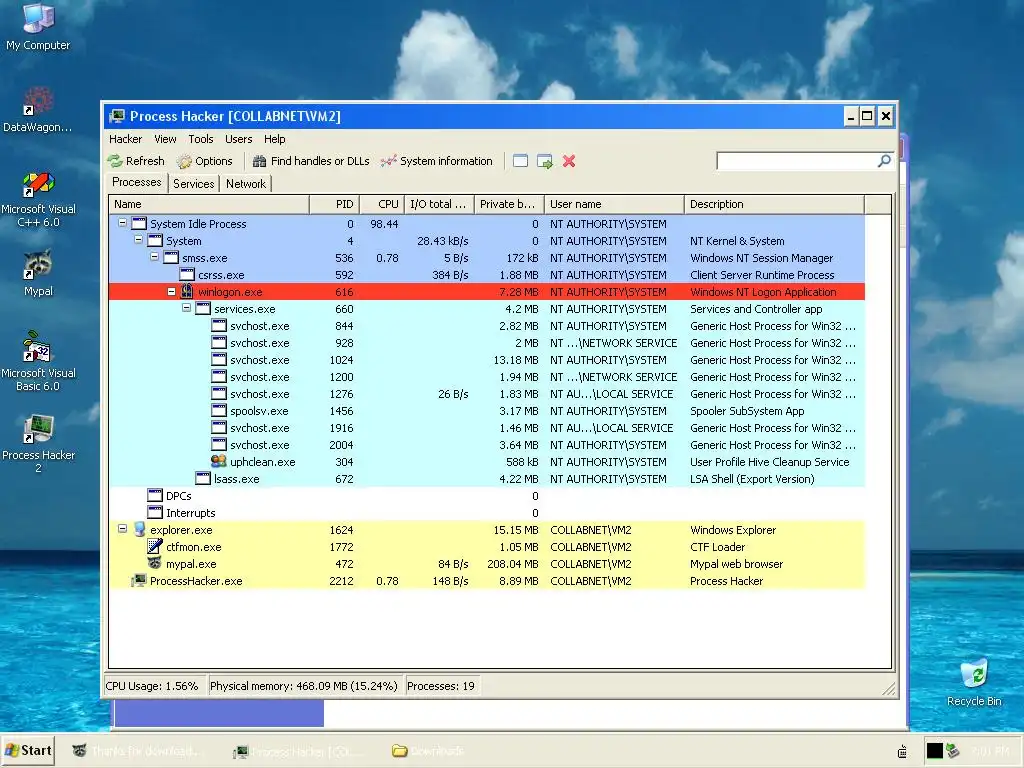This screenshot has height=768, width=1024.
Task: Switch to the Services tab
Action: [193, 184]
